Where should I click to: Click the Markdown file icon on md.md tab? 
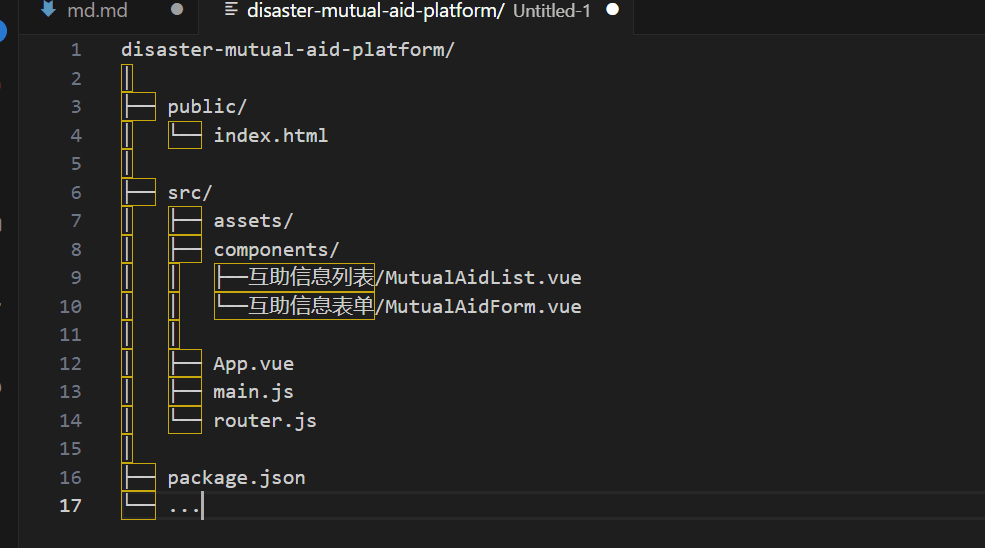click(47, 11)
